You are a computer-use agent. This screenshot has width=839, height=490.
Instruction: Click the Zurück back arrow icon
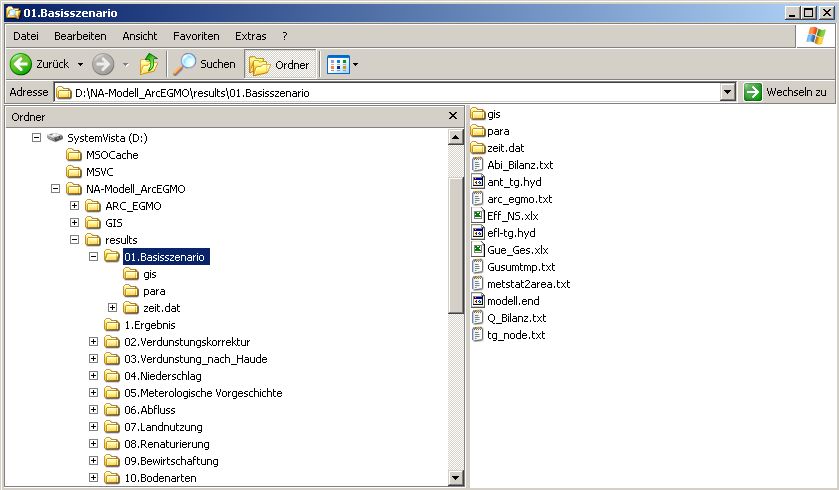pos(21,64)
